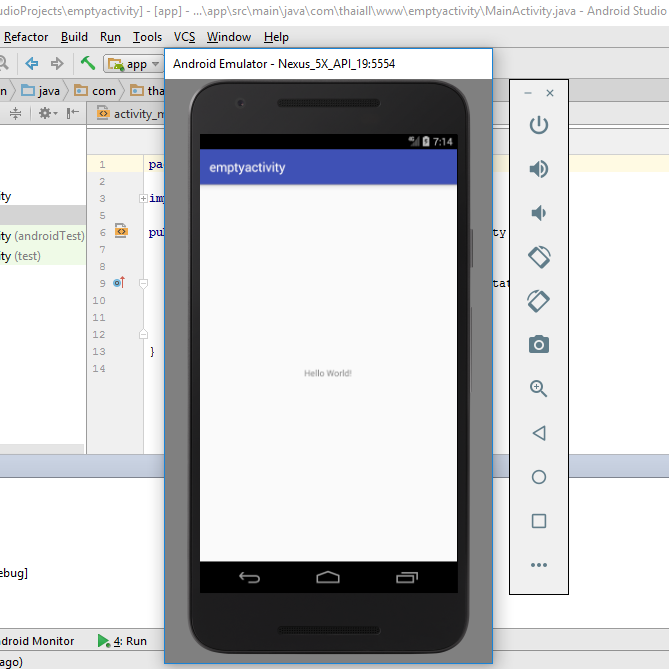Collapse the method fold marker on line 9
The height and width of the screenshot is (669, 669).
pos(143,283)
